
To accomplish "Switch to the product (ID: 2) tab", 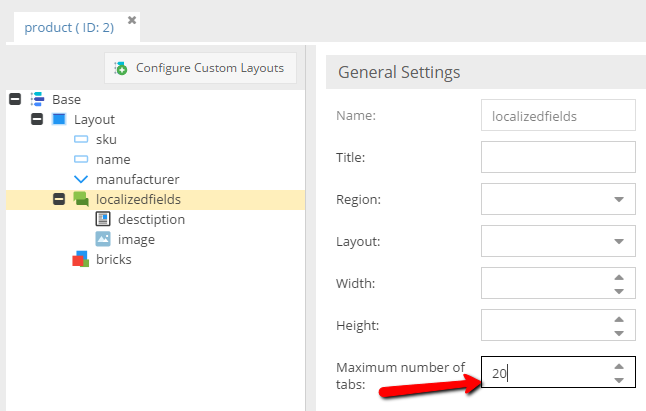I will point(67,26).
